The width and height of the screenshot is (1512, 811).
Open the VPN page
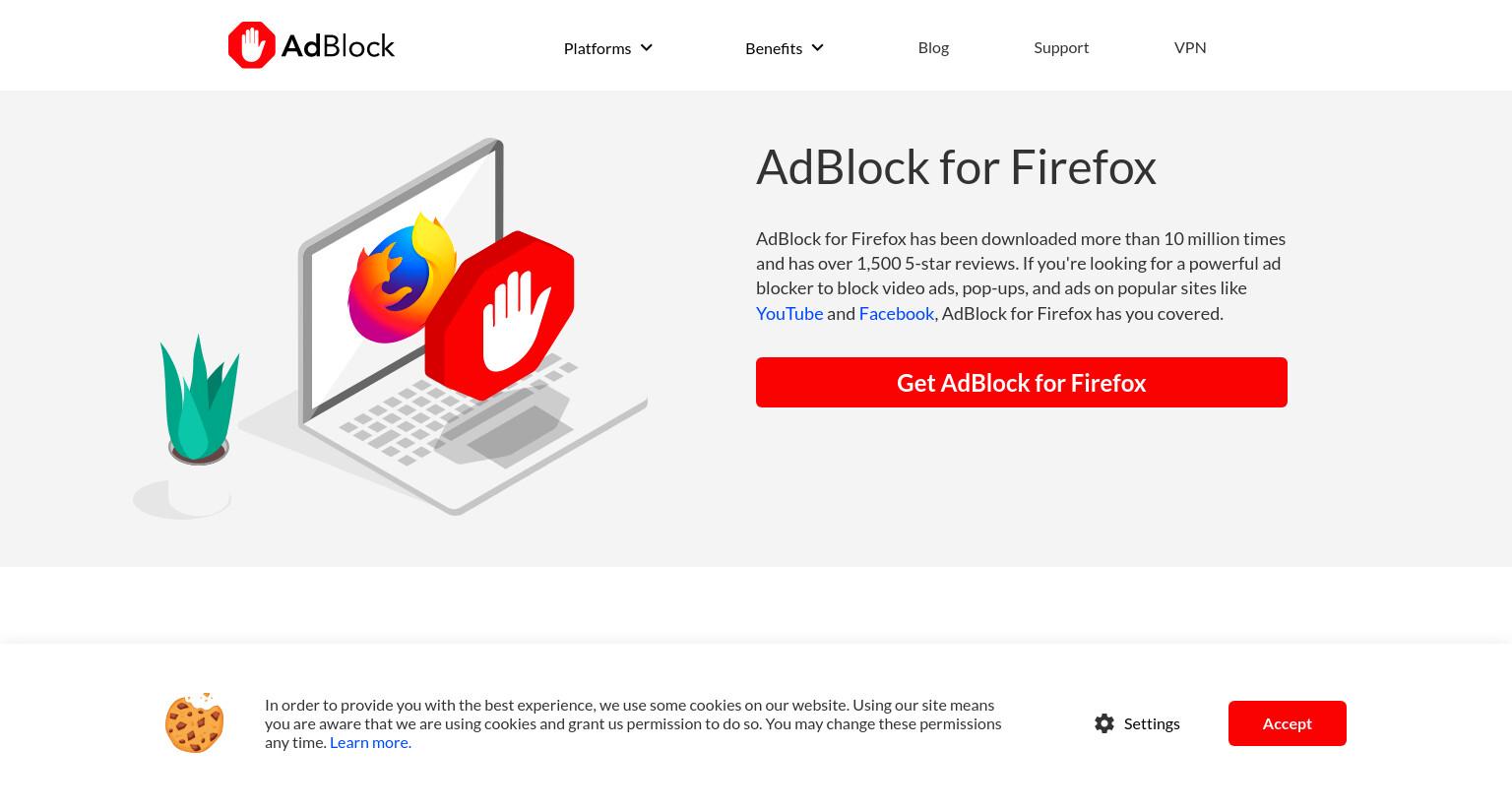[1190, 47]
